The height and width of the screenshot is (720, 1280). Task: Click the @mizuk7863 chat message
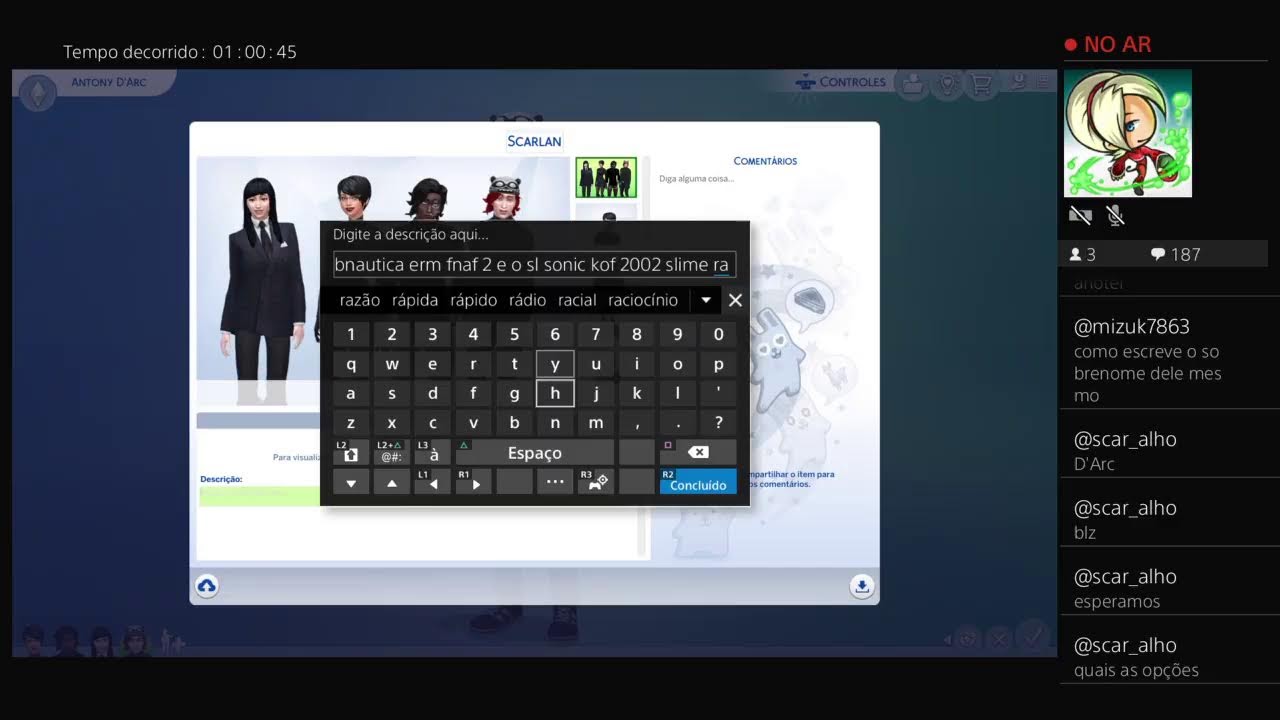pos(1169,360)
